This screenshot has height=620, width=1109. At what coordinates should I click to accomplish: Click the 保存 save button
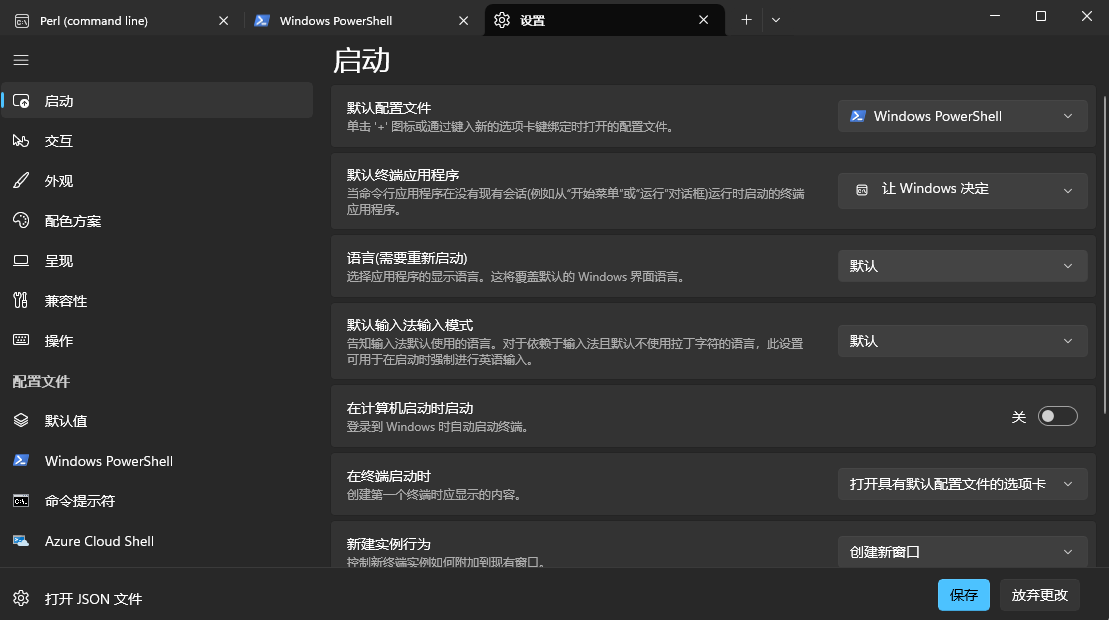coord(963,595)
